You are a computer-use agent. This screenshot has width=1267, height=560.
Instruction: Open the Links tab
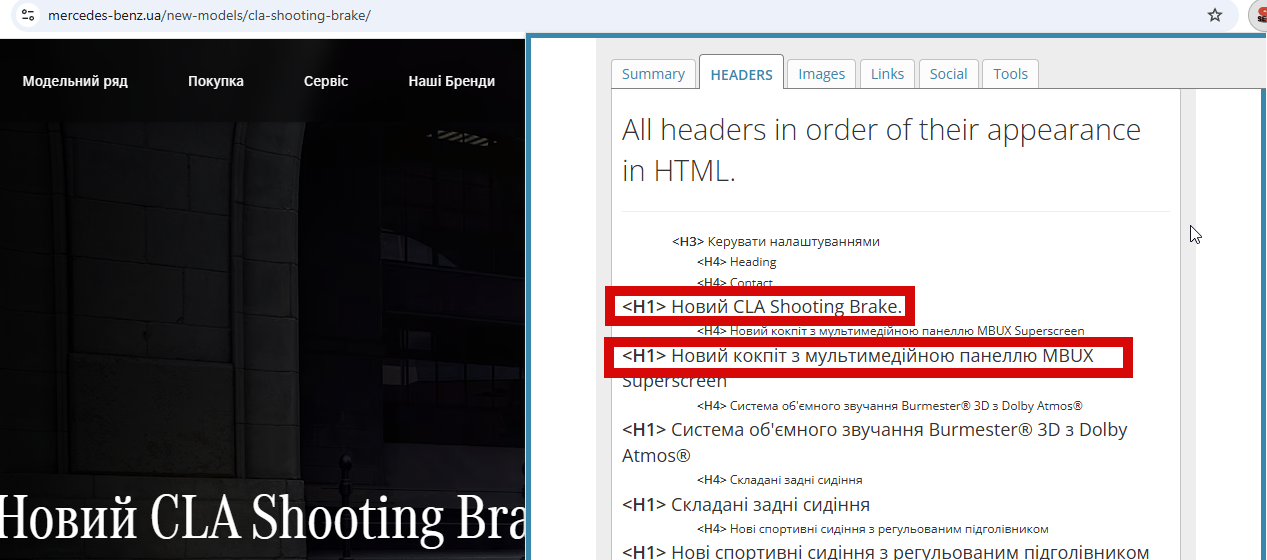887,74
